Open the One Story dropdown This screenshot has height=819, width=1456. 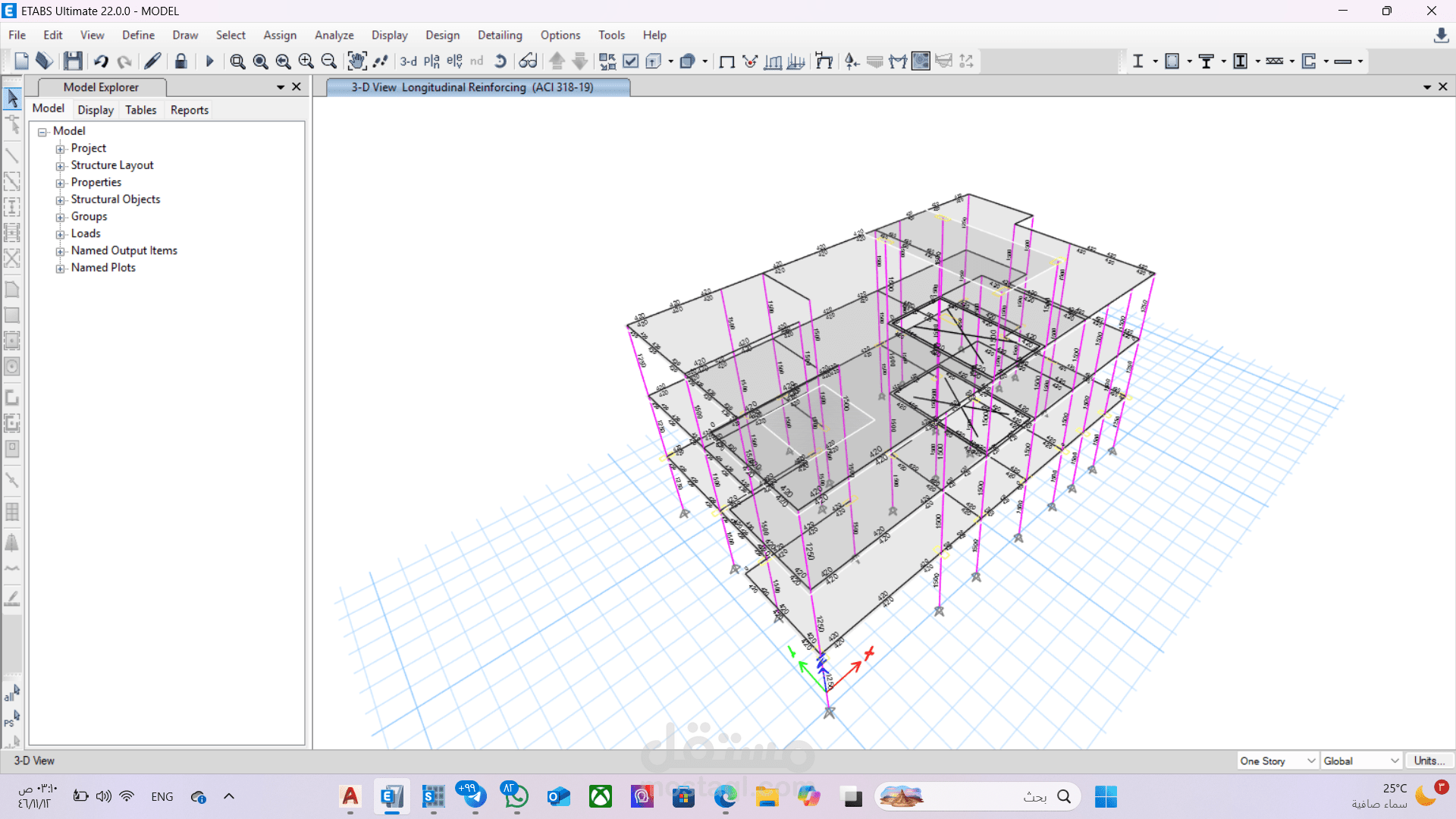click(1278, 761)
